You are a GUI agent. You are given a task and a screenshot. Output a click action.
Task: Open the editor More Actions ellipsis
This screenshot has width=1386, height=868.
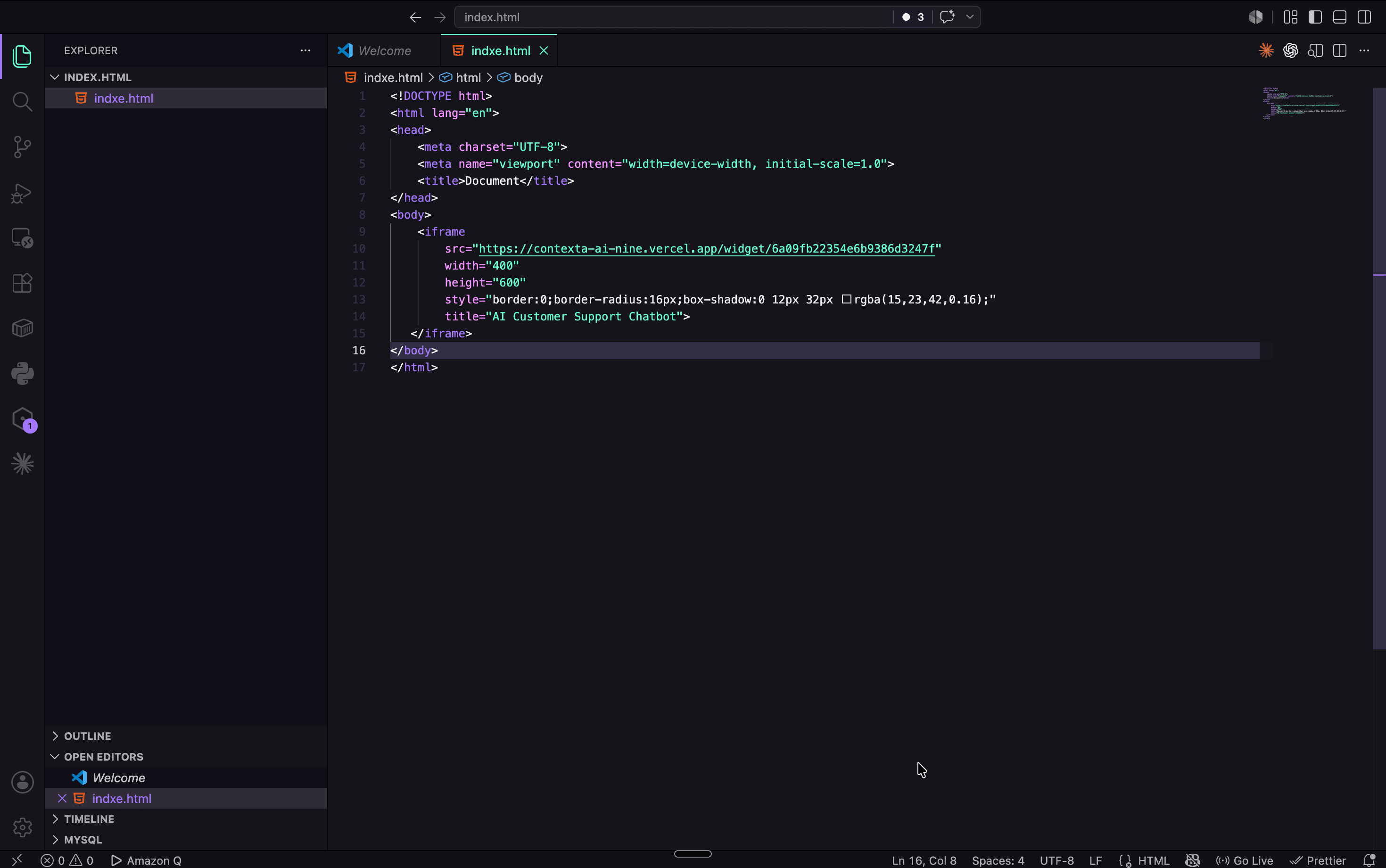pos(1364,50)
